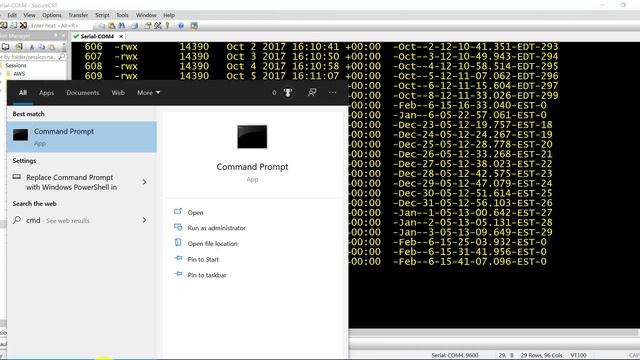
Task: Click the new folder icon in Session Manager
Action: pos(6,47)
